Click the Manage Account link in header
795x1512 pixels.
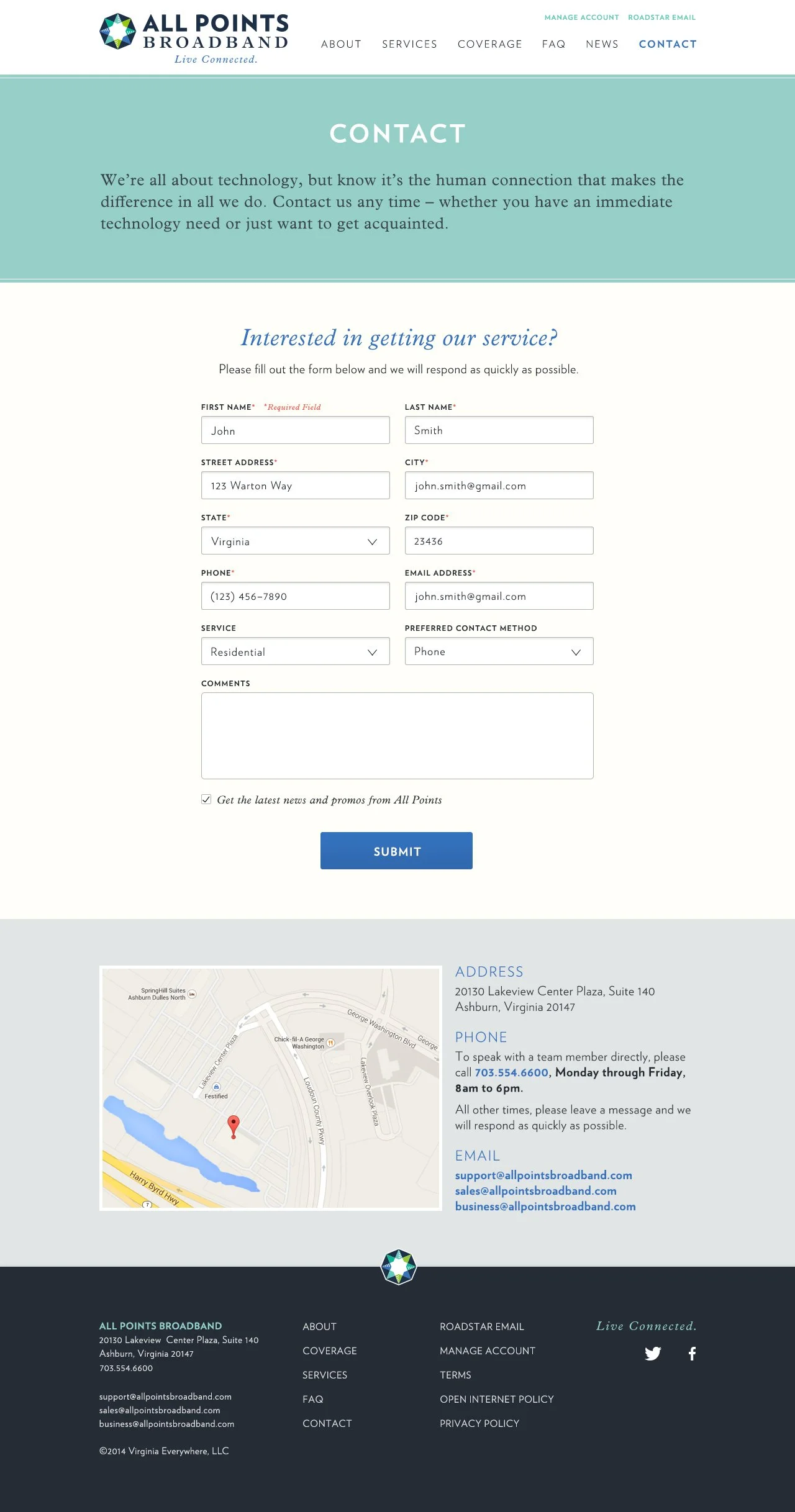(582, 17)
